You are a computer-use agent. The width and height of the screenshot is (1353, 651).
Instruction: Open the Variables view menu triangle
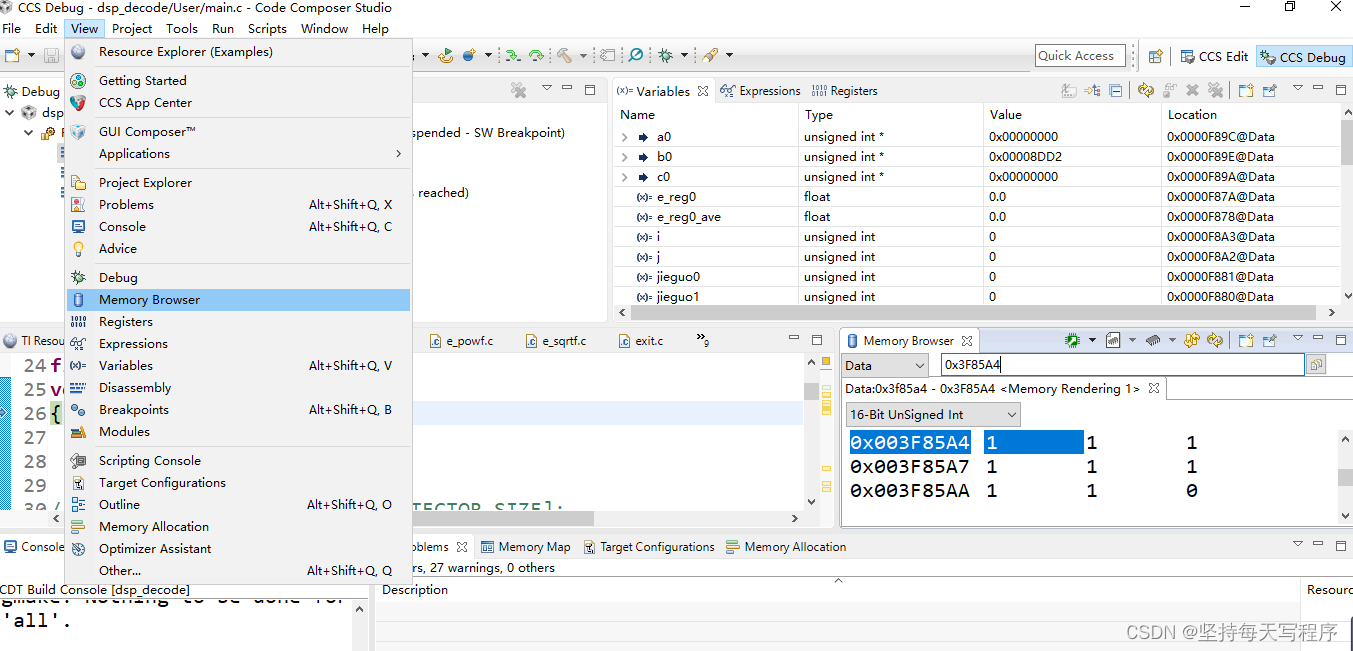coord(1298,88)
